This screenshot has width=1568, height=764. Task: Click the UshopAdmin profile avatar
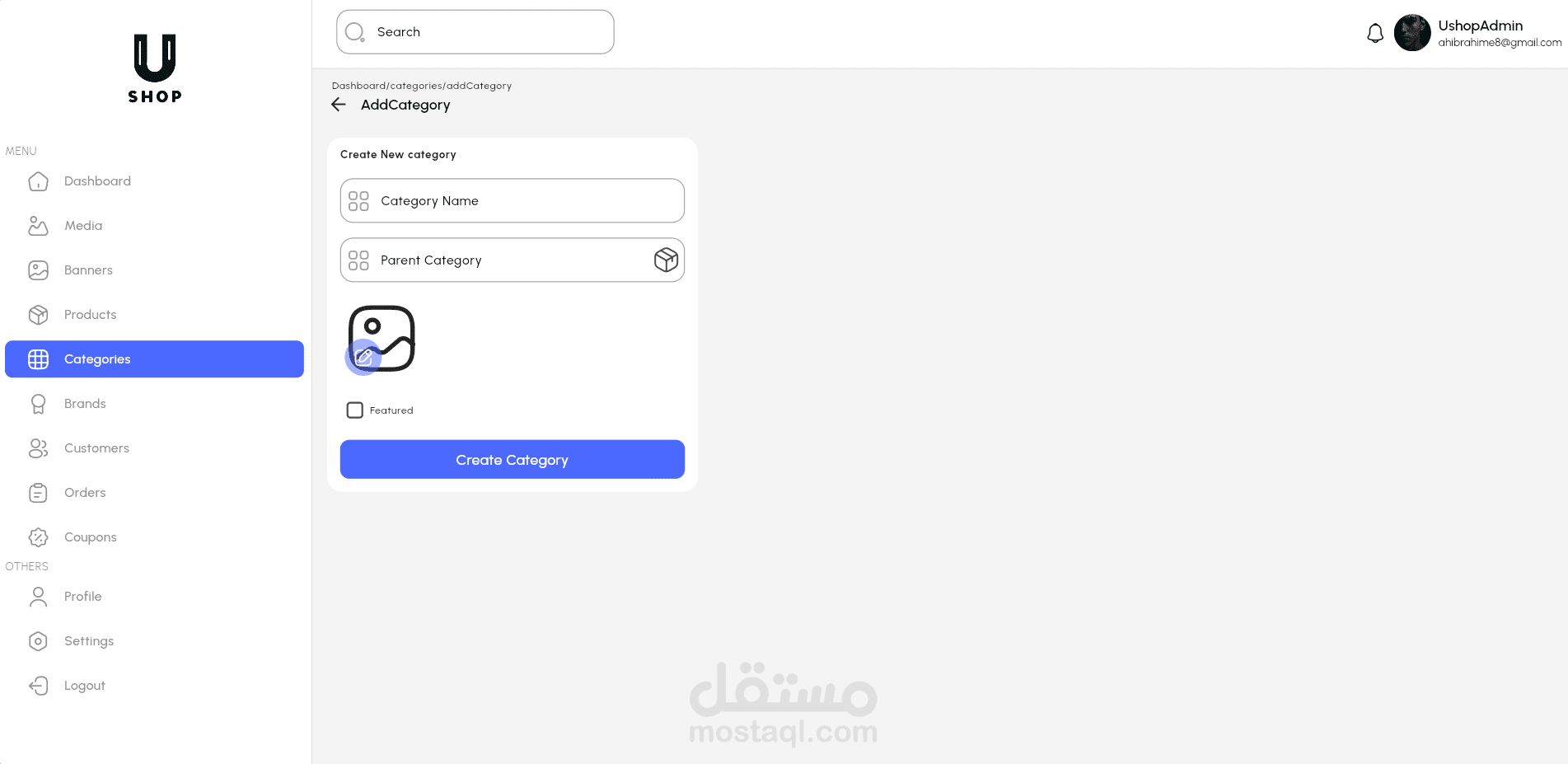(x=1411, y=33)
